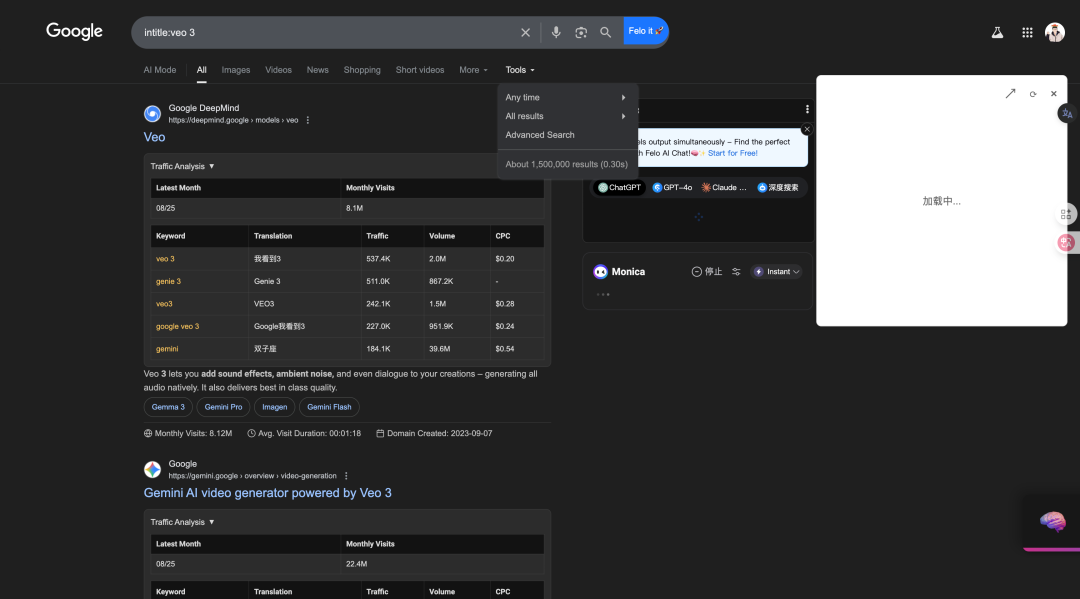Open the Felo panel three-dot menu

(x=807, y=109)
